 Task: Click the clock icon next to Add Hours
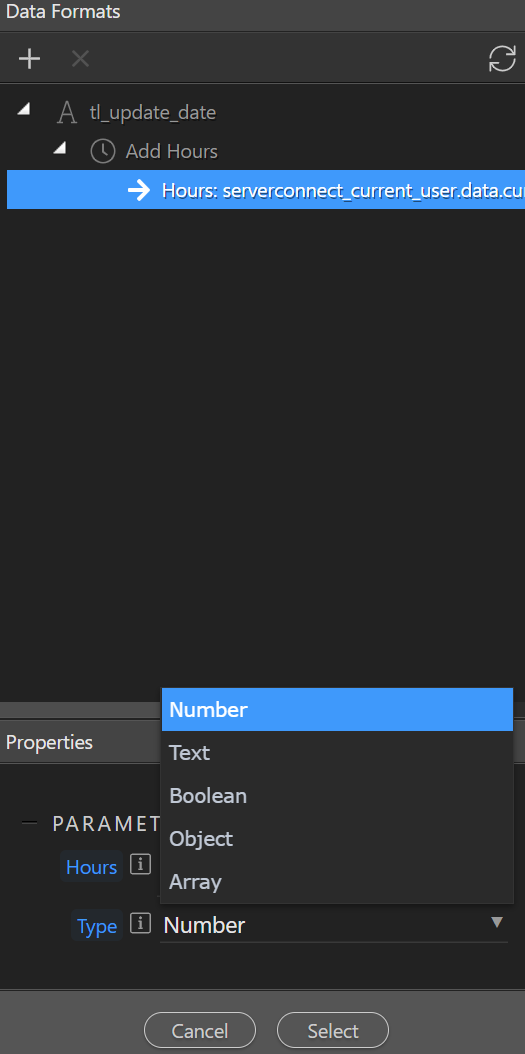click(x=103, y=151)
